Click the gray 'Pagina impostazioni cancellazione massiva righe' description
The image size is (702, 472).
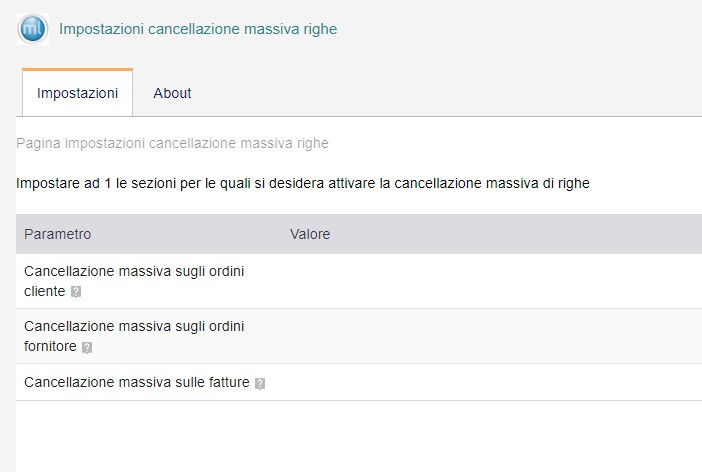pos(173,143)
